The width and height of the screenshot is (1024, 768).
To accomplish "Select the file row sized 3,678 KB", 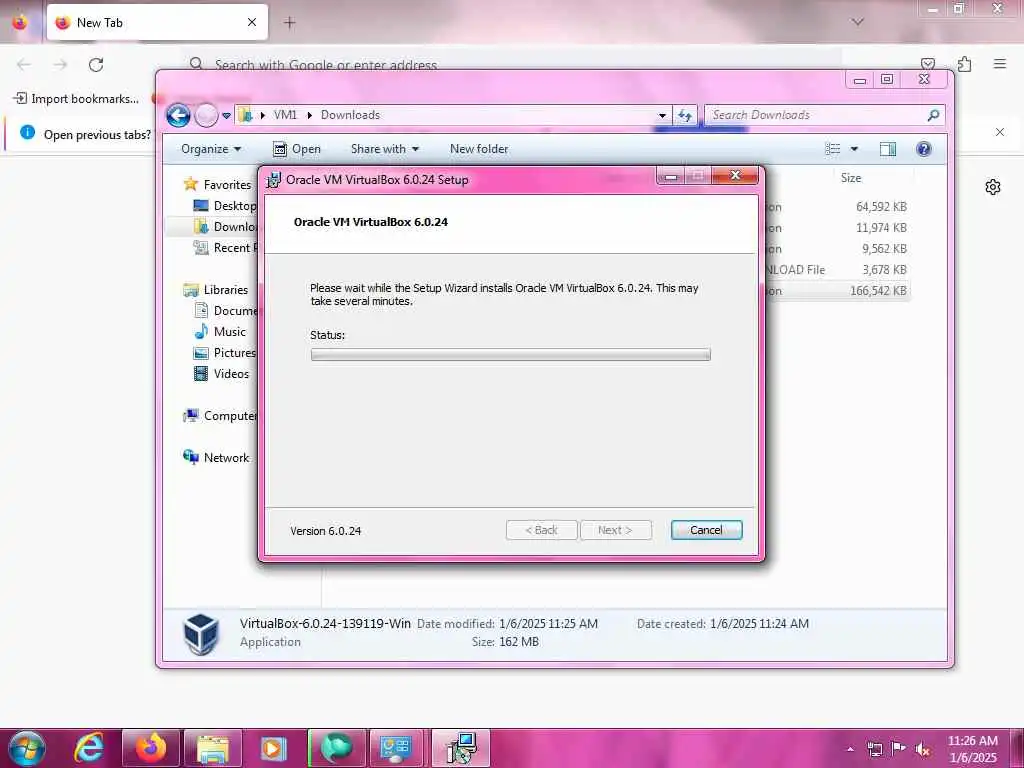I will (x=837, y=270).
